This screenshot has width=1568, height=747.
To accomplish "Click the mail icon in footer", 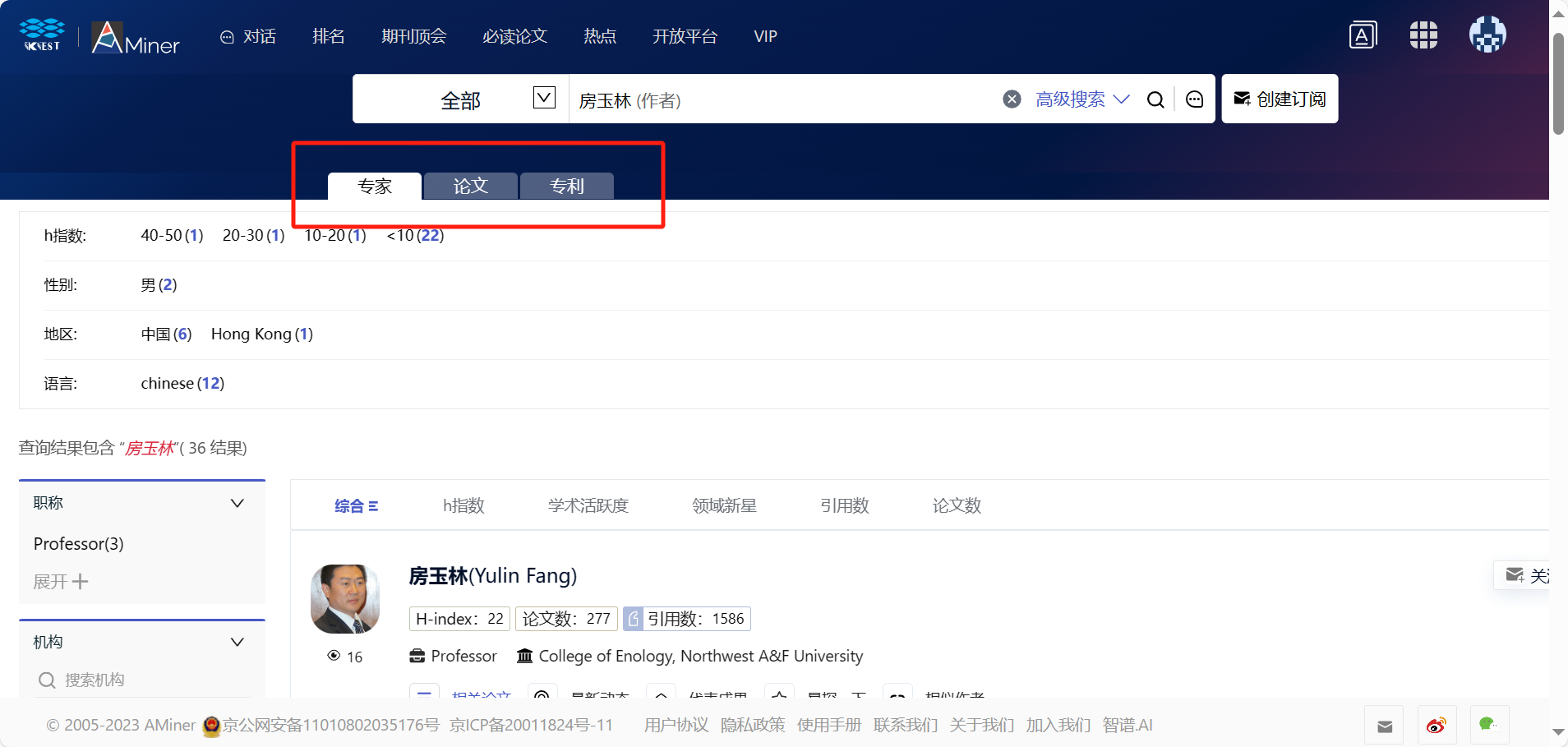I will (x=1385, y=725).
